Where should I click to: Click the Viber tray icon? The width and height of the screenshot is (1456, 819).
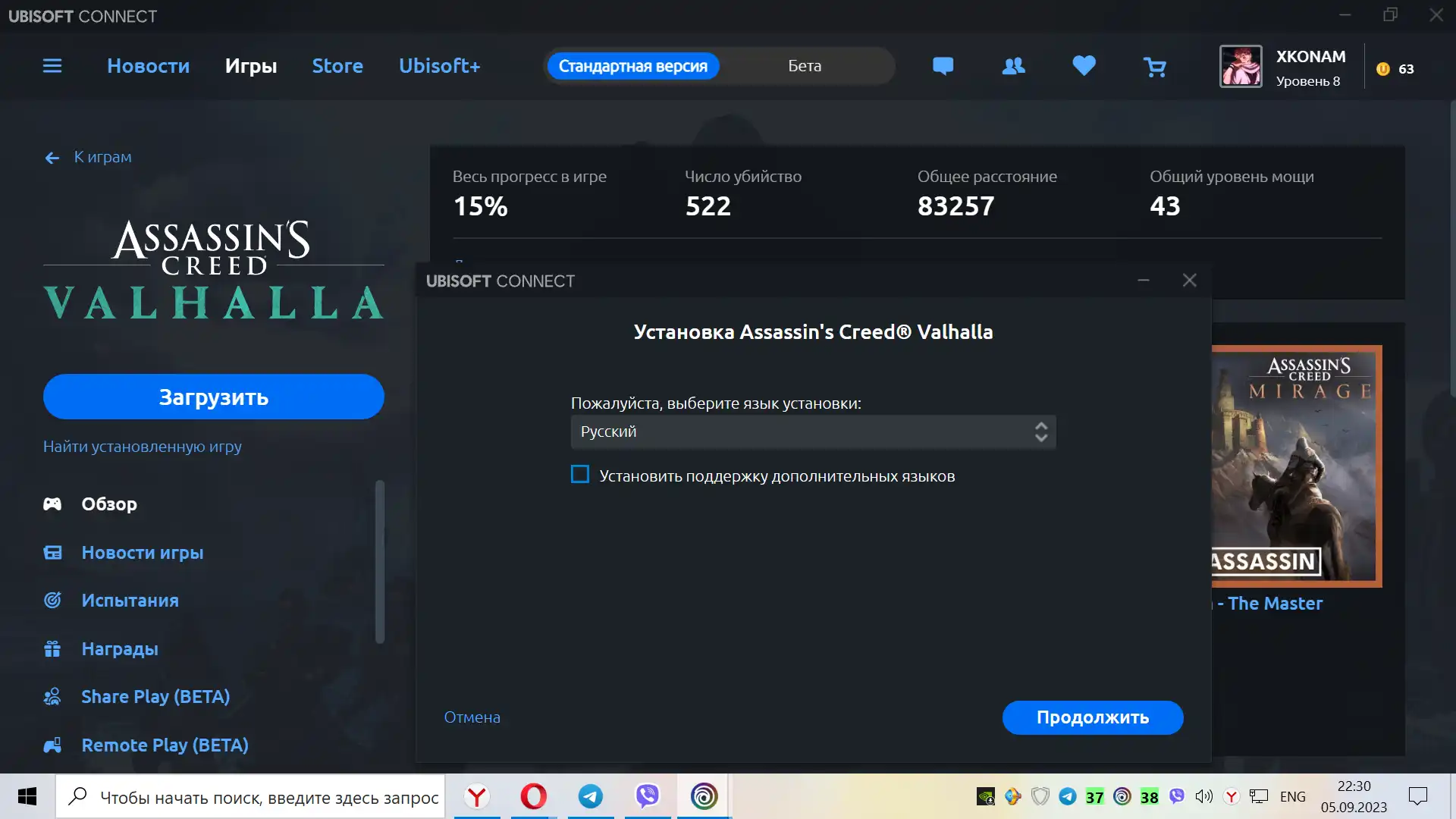[x=1177, y=796]
